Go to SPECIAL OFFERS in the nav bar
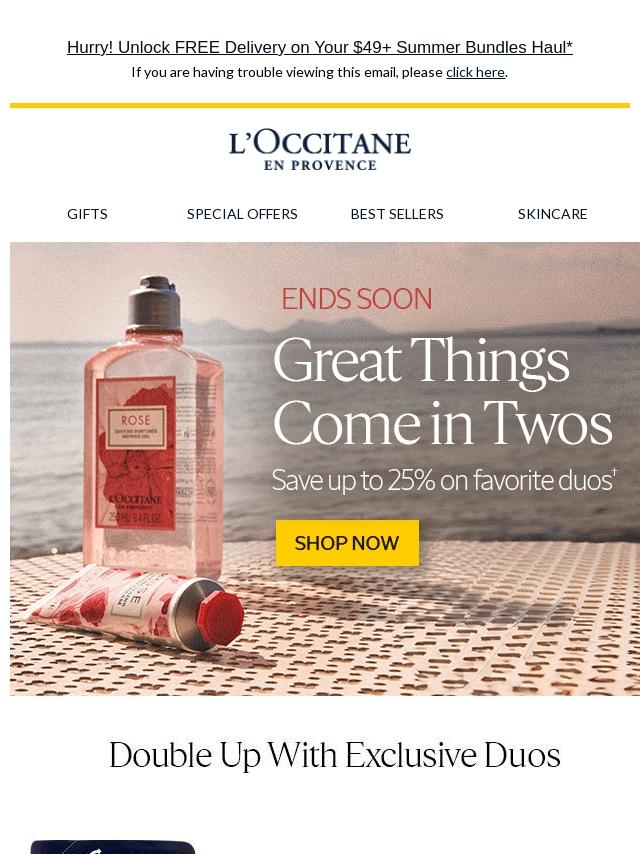This screenshot has height=854, width=640. (x=242, y=214)
